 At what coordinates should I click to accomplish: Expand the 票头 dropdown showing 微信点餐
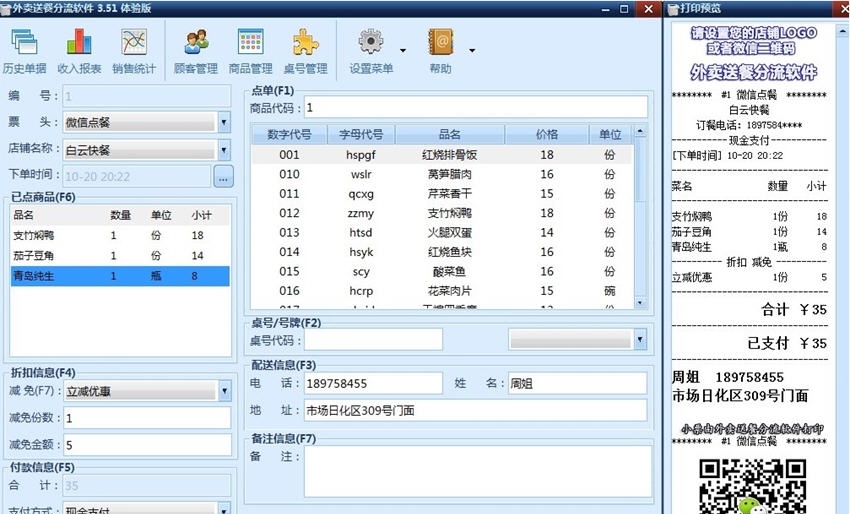point(223,123)
